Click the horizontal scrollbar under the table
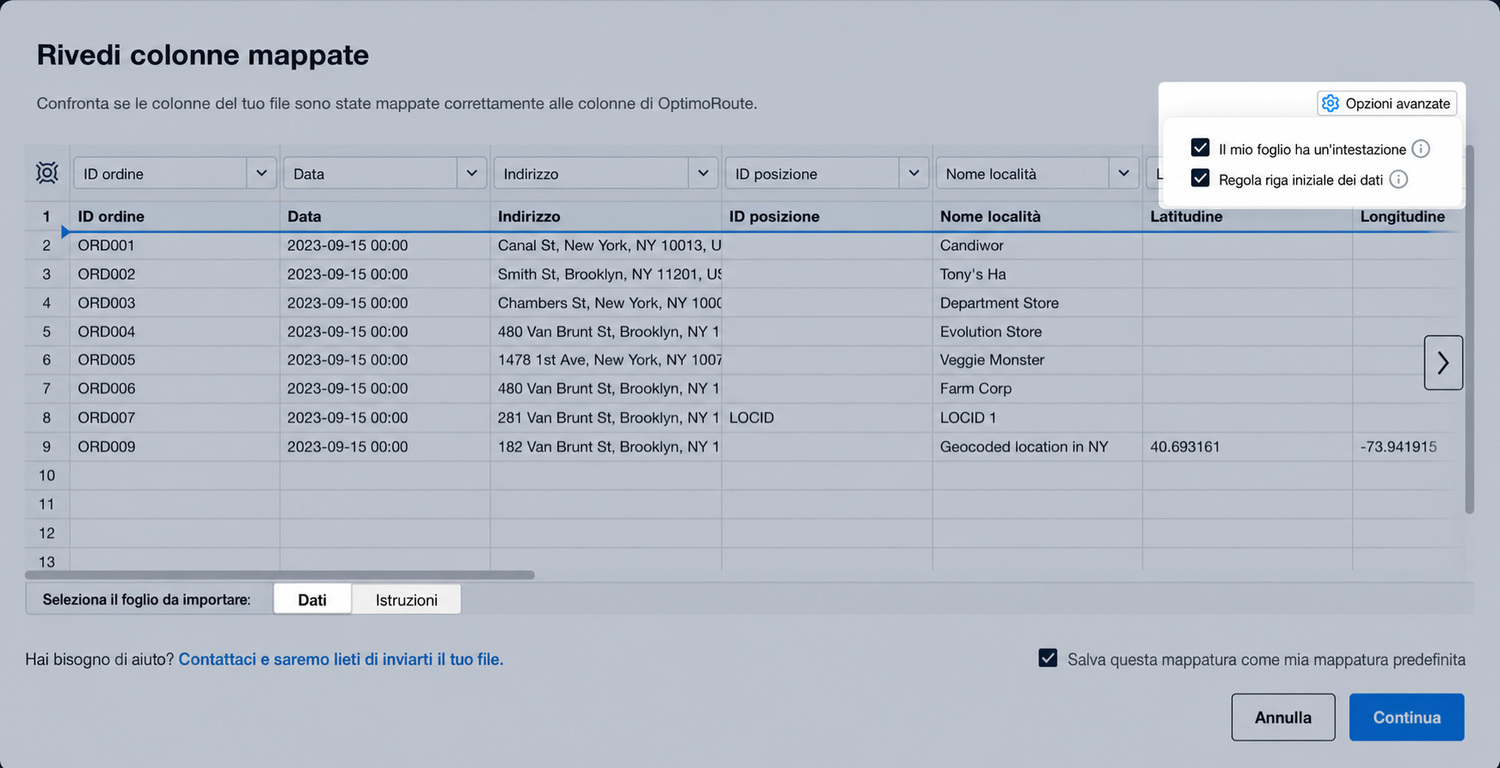 [x=280, y=575]
